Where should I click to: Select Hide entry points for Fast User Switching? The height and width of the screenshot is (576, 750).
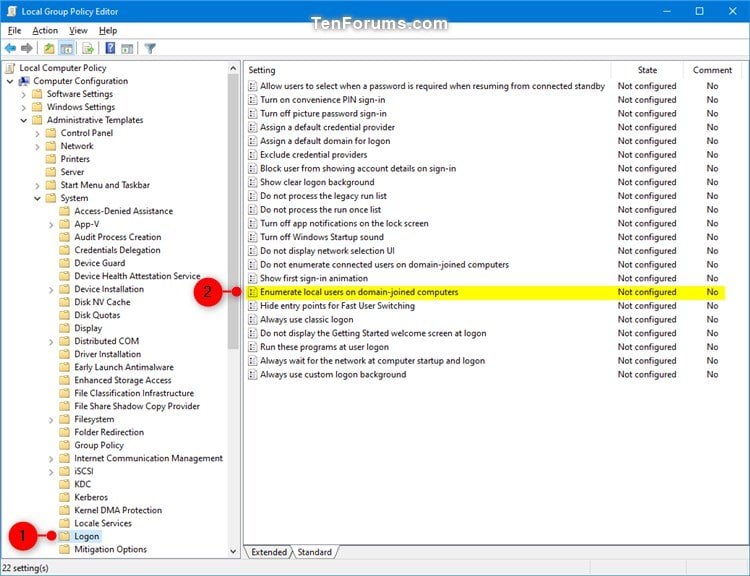coord(486,306)
